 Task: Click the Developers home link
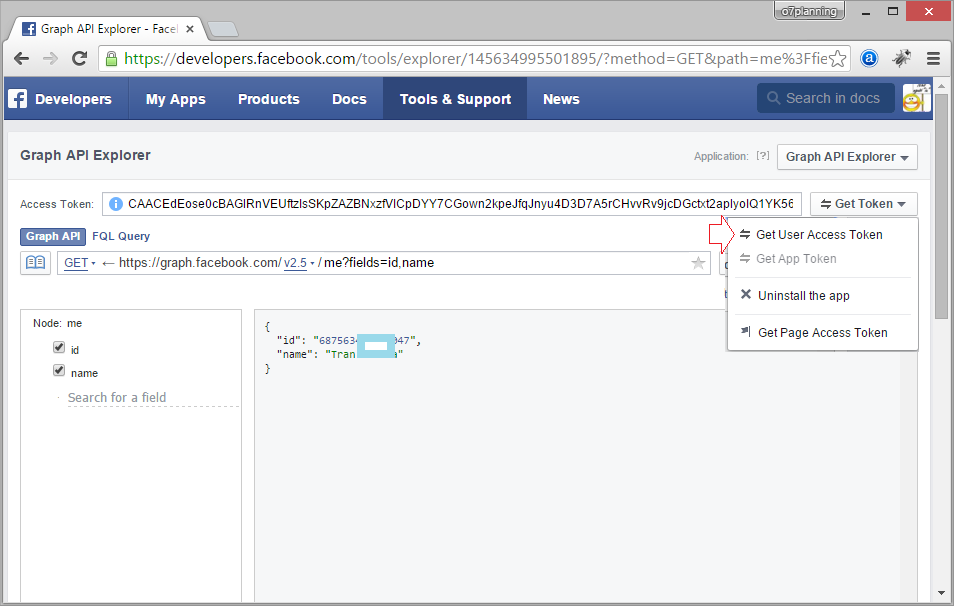point(74,99)
